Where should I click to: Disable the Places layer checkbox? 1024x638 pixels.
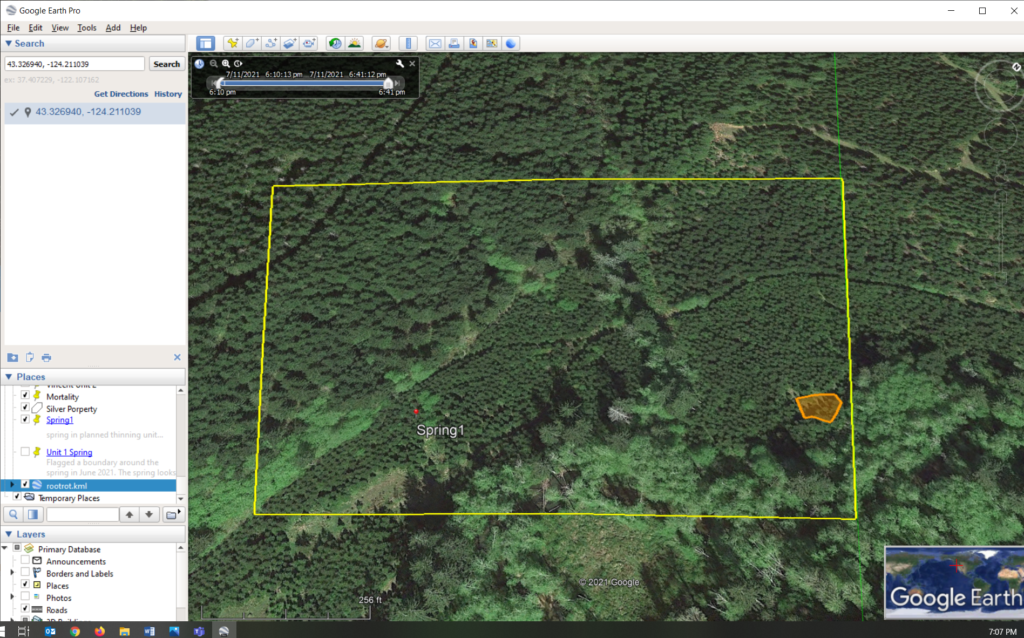[25, 584]
